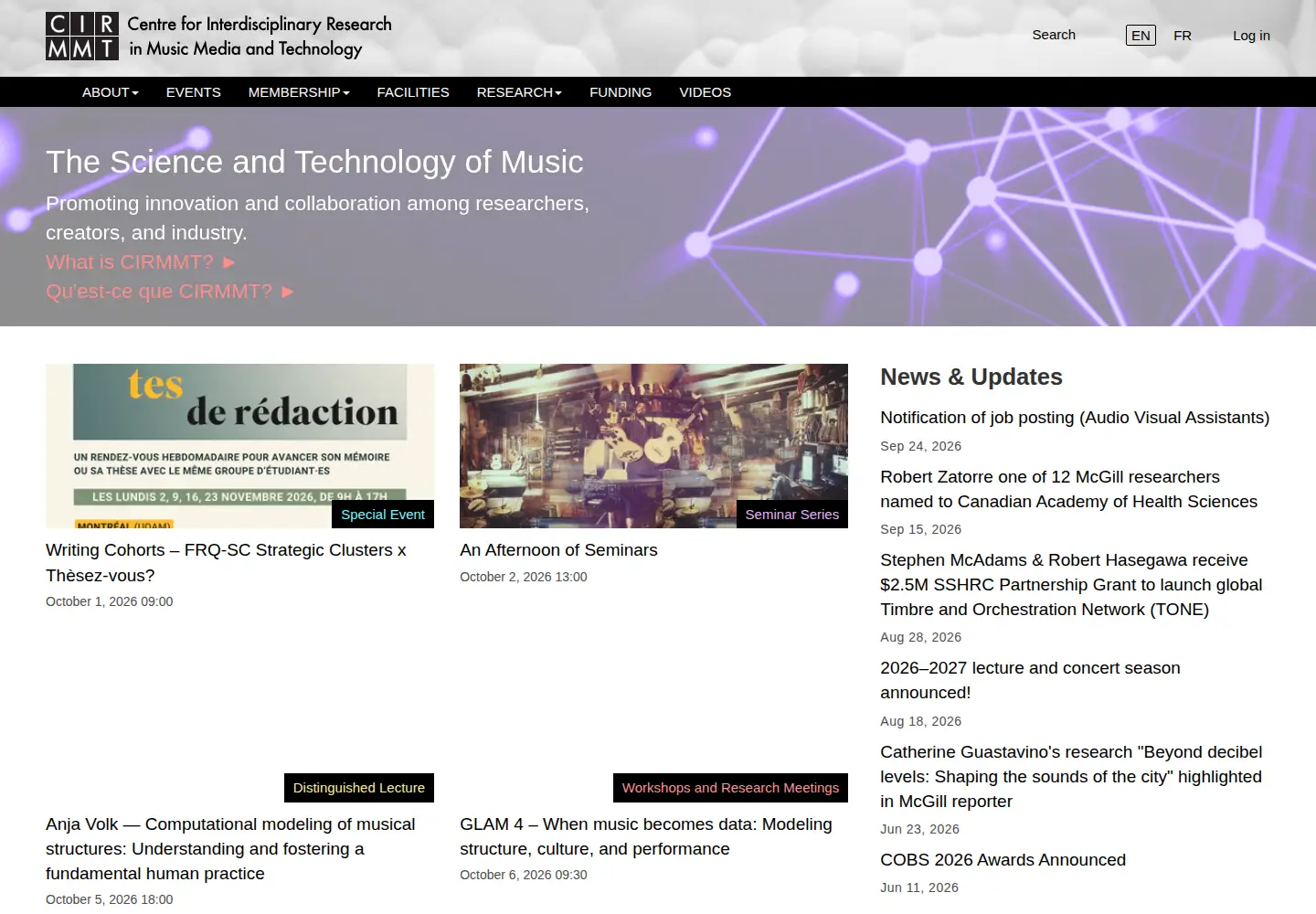Open the 'Qu'est-ce que CIRMMT?' link

170,292
